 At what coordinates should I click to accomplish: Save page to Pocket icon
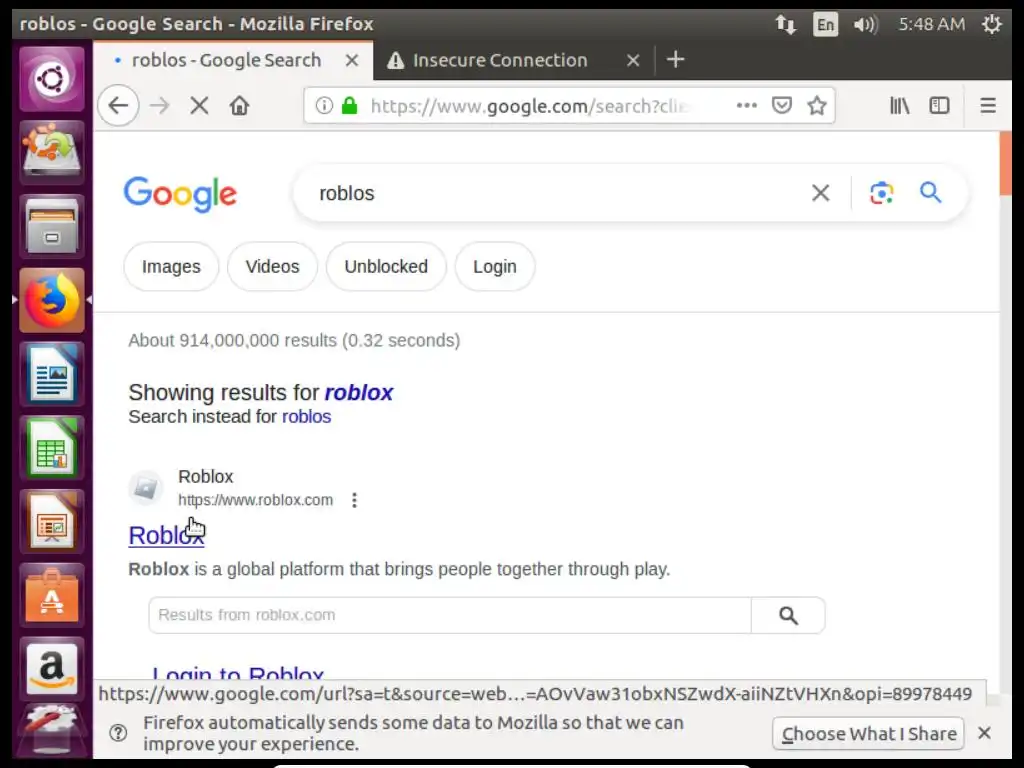(782, 105)
